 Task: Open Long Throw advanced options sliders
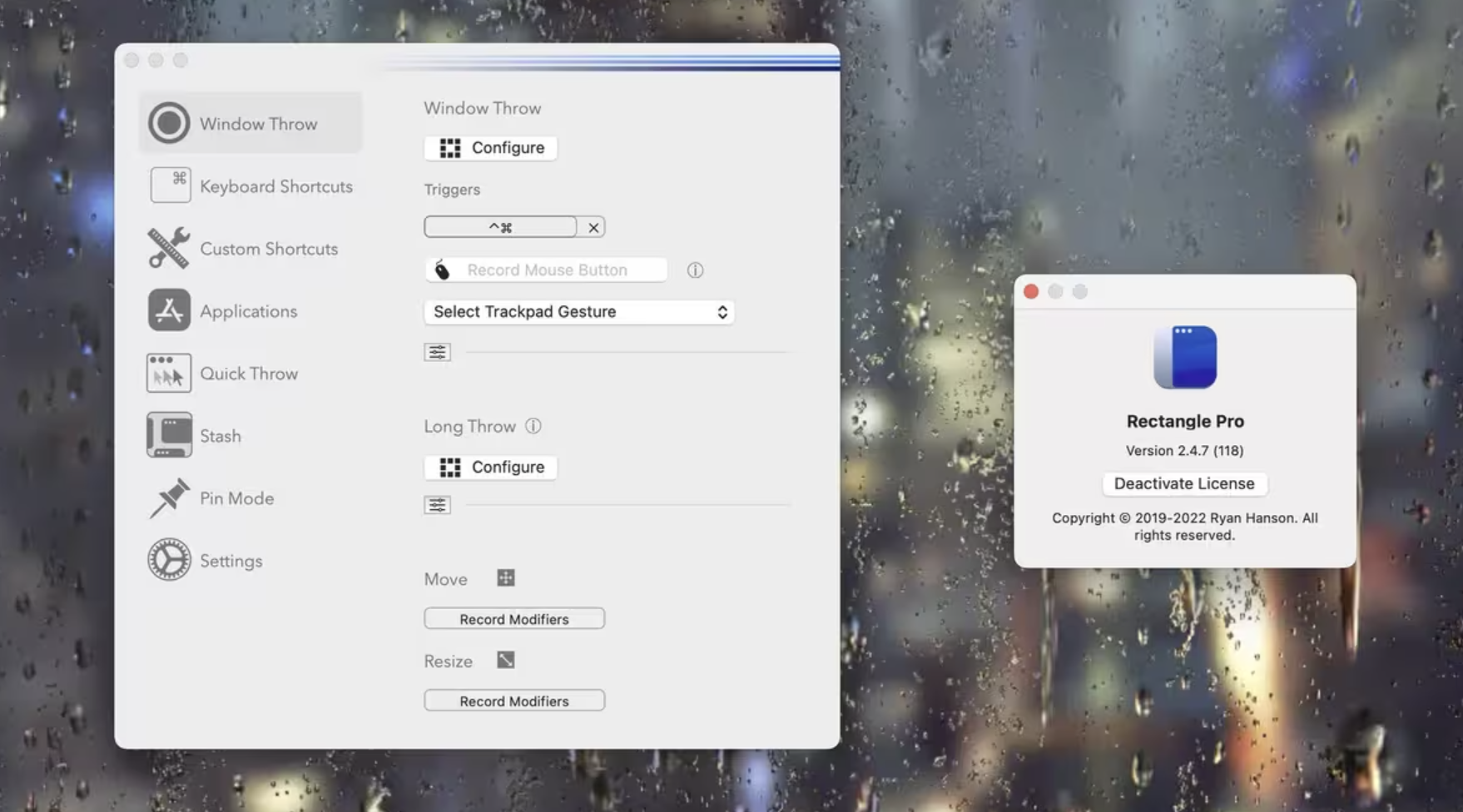click(x=437, y=504)
